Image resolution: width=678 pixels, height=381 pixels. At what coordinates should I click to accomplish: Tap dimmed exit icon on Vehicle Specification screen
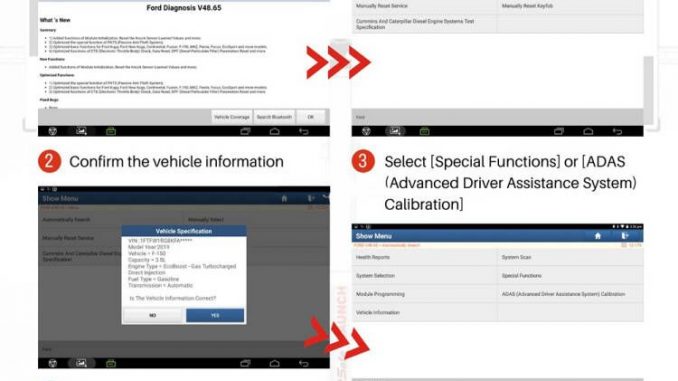pos(311,199)
